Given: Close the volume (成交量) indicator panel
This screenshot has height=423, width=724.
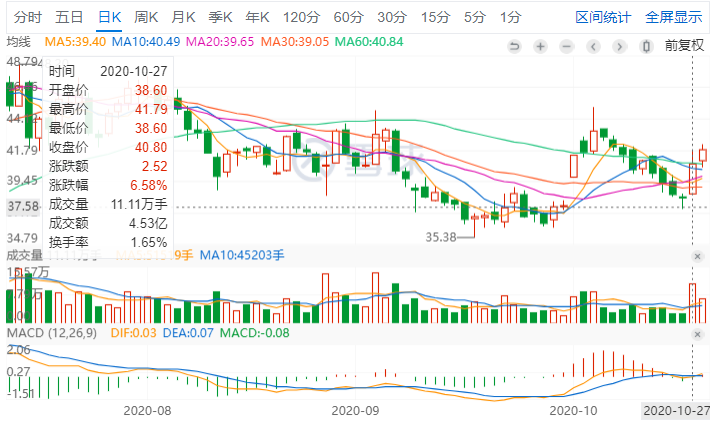Looking at the screenshot, I should (697, 256).
